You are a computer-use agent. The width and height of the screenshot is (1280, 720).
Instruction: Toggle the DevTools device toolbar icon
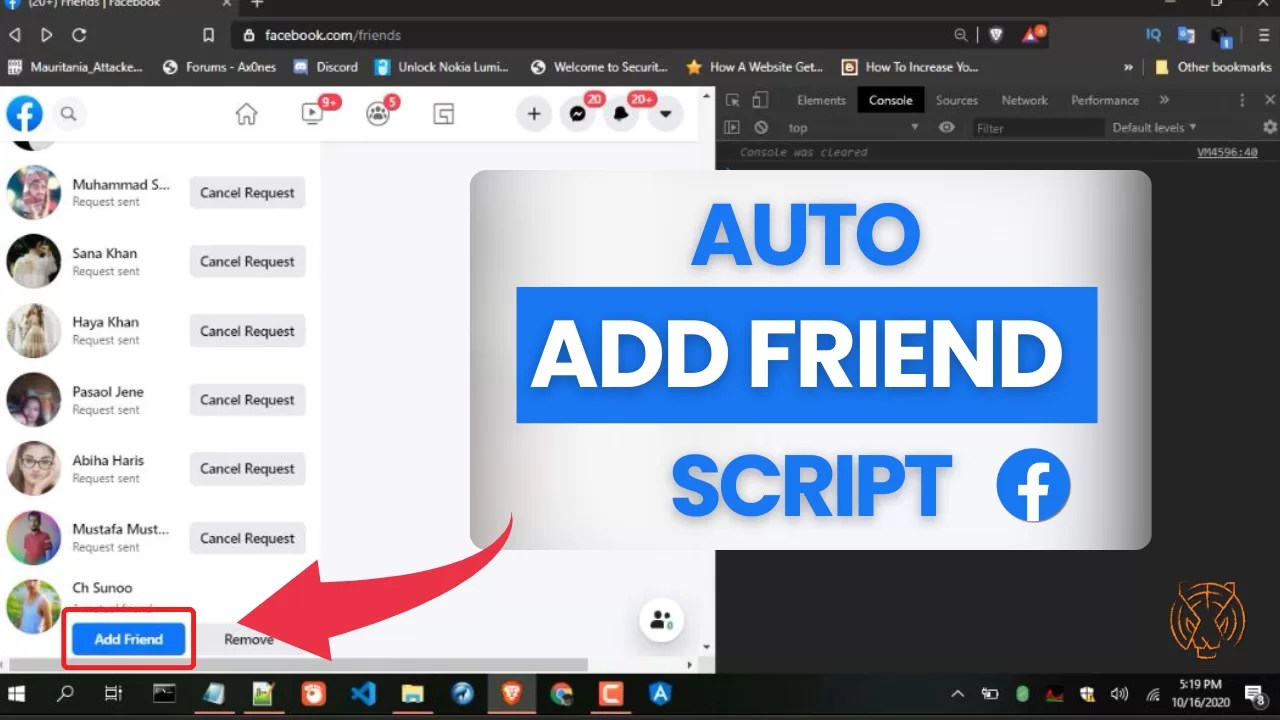coord(760,100)
